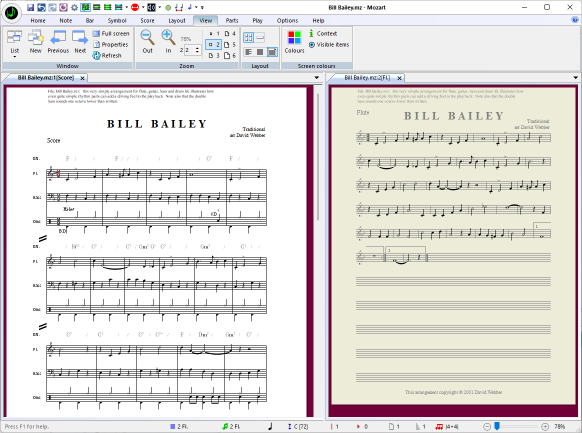Open the Symbol ribbon tab
Screen dimensions: 582x433
coord(117,20)
